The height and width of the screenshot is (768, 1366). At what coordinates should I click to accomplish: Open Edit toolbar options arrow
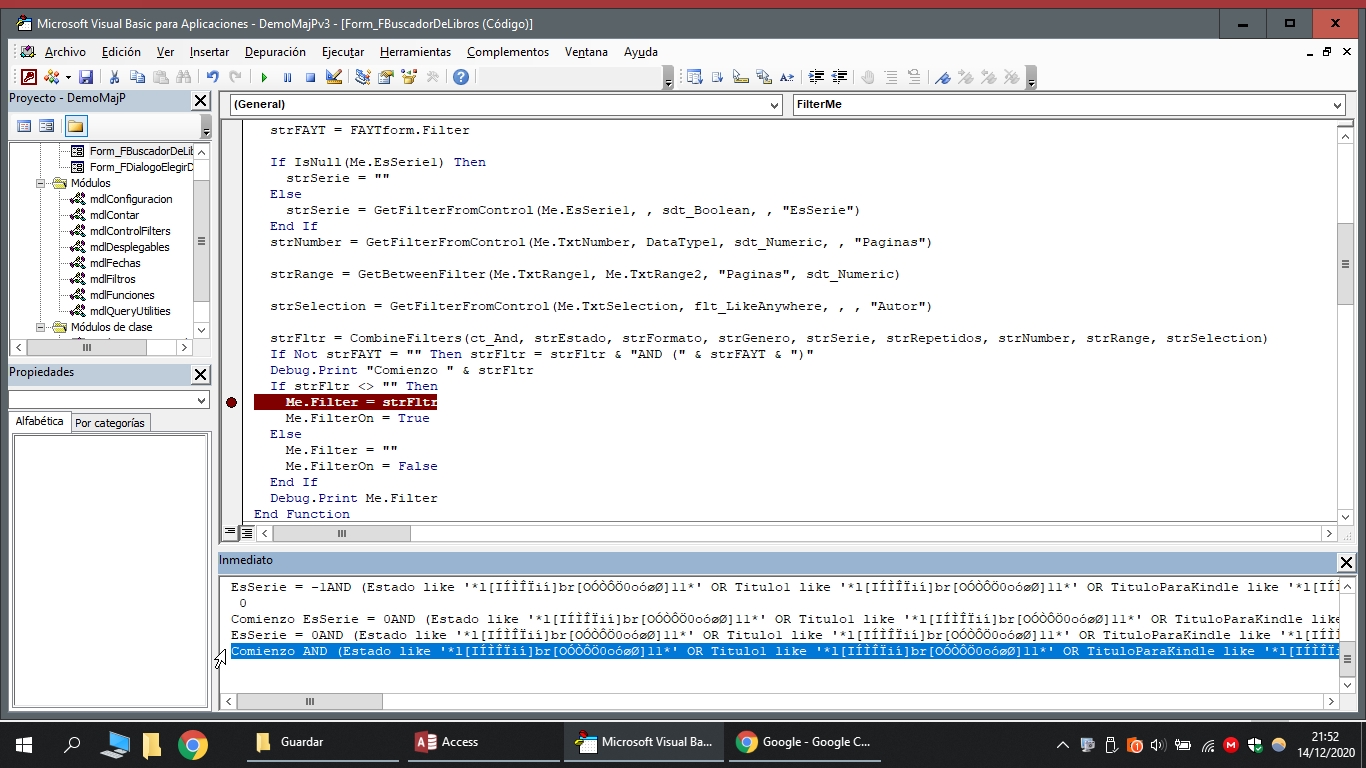[x=1031, y=78]
